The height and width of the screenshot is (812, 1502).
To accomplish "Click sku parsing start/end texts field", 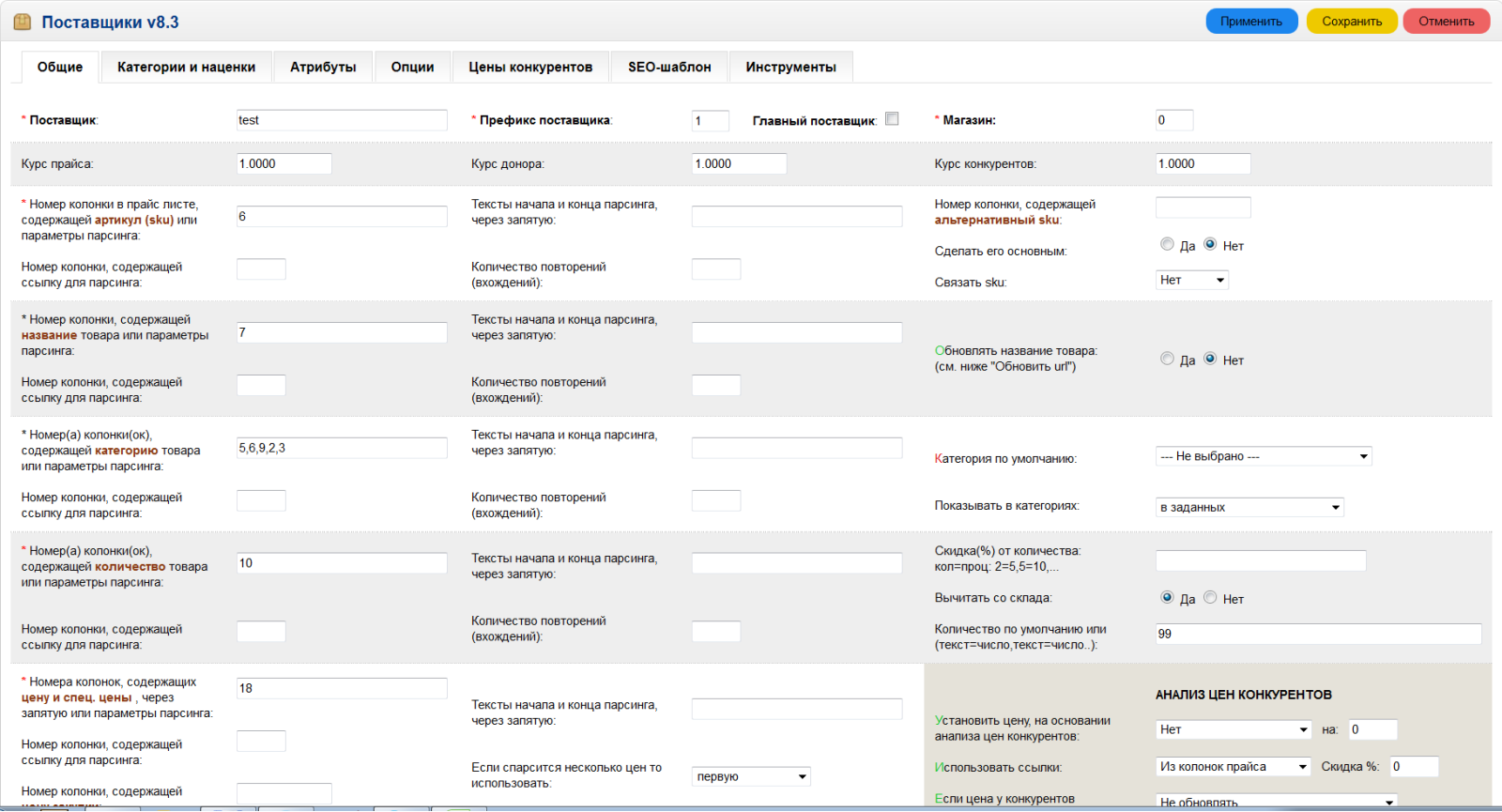I will click(797, 216).
